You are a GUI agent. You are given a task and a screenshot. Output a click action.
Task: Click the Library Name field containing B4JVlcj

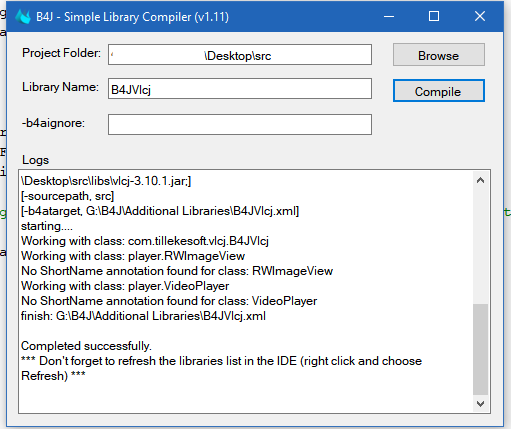(240, 89)
